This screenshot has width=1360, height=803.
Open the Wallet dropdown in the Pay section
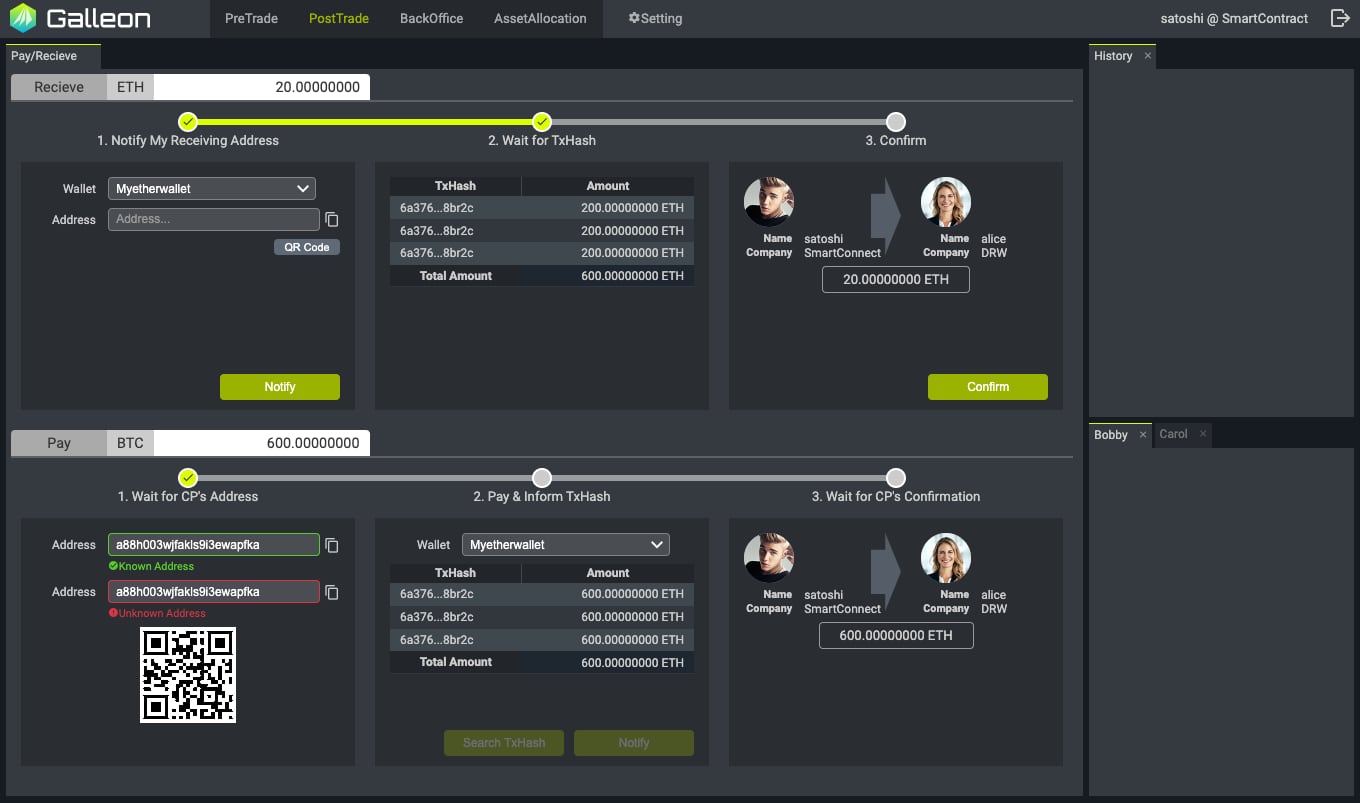click(565, 545)
